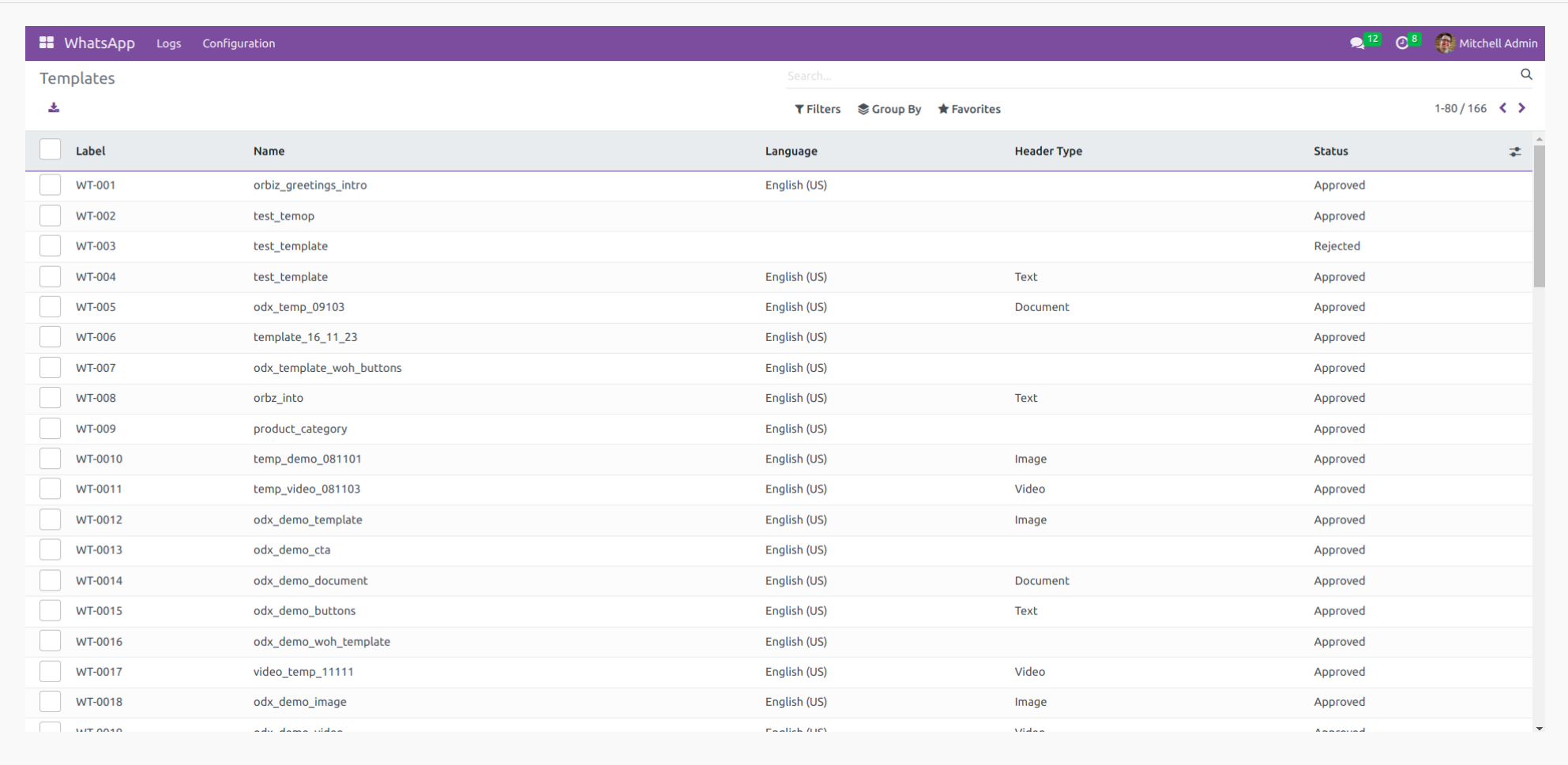Go to the next page arrow
Viewport: 1568px width, 765px height.
tap(1521, 108)
